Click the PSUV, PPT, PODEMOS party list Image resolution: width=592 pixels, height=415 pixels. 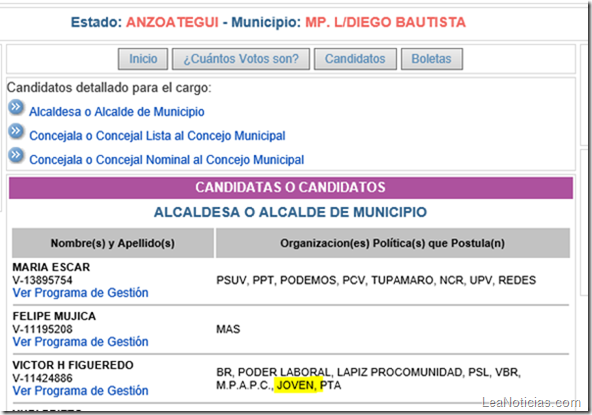[376, 280]
